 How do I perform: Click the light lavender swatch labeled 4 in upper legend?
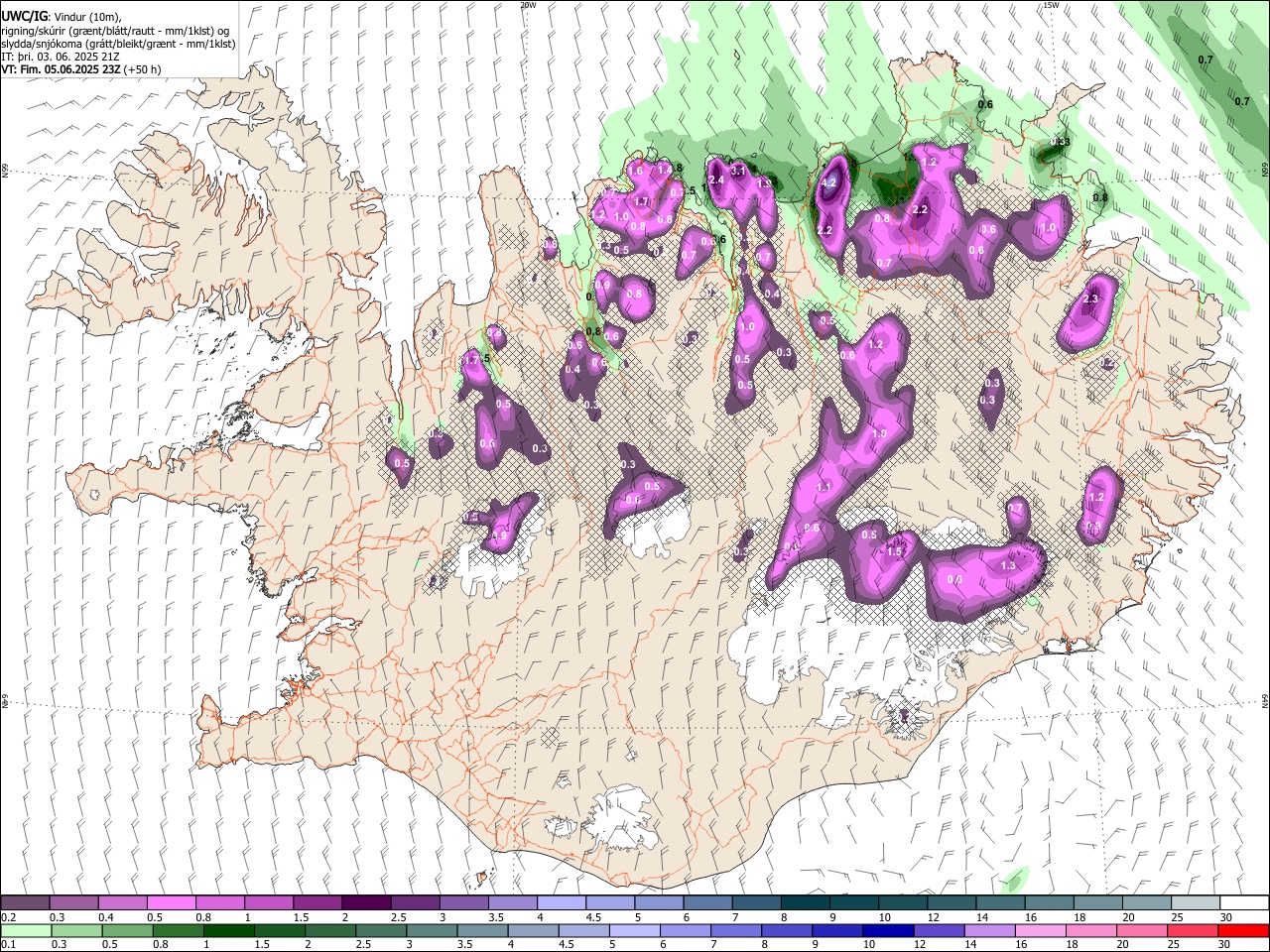[560, 902]
